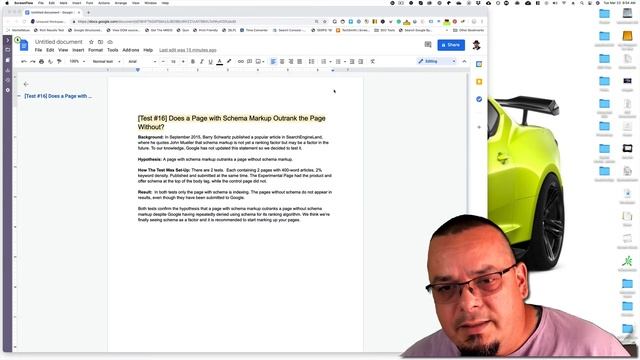Open the Other Bookmarks folder
Viewport: 640px width, 360px height.
pos(468,30)
